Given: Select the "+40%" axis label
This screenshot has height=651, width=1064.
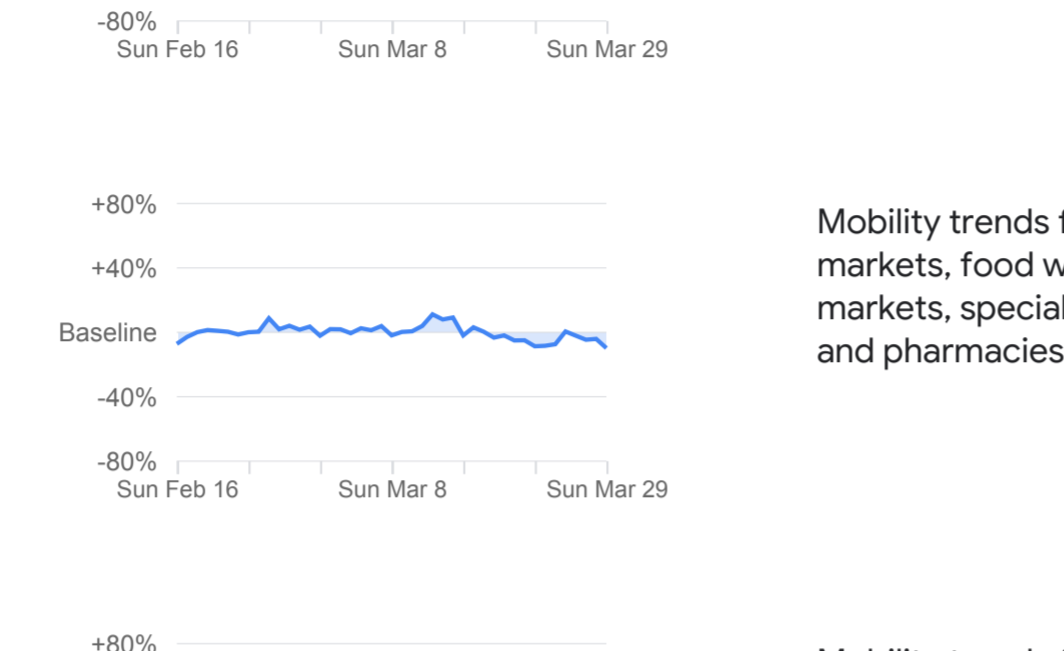Looking at the screenshot, I should [124, 269].
